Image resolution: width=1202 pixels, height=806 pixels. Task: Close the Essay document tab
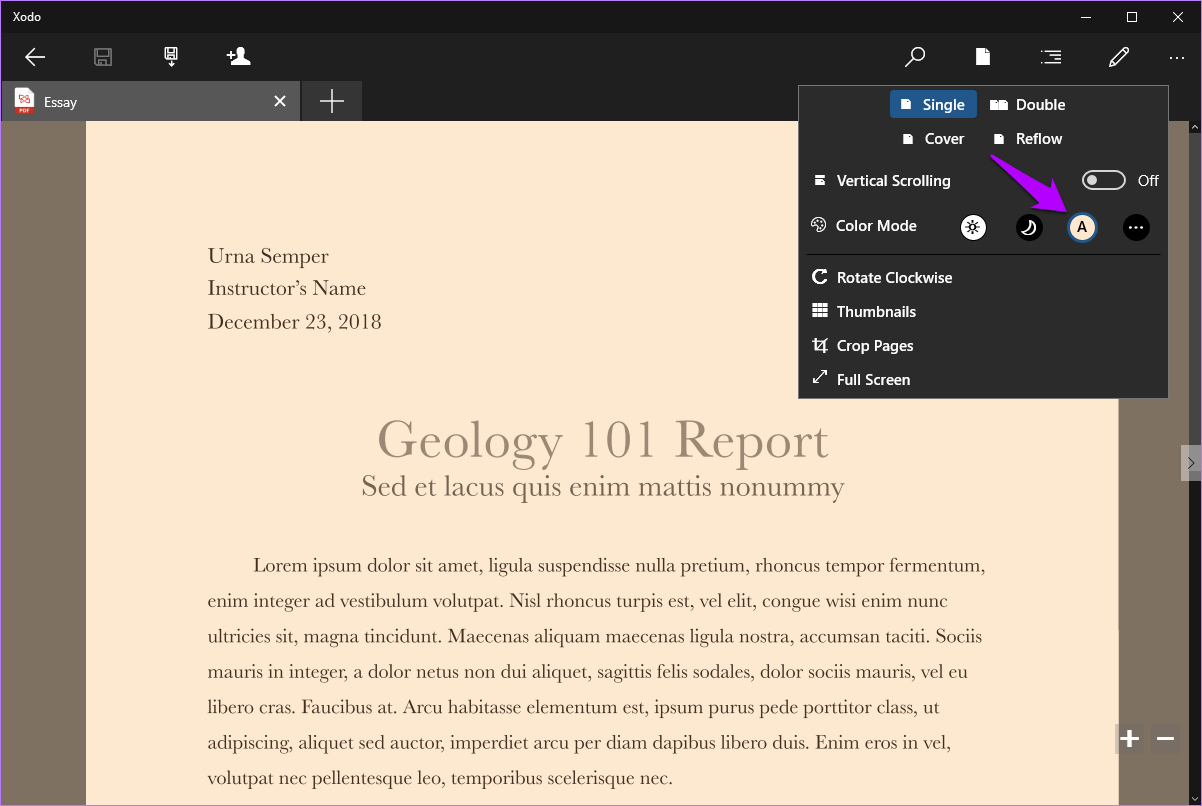pyautogui.click(x=280, y=101)
